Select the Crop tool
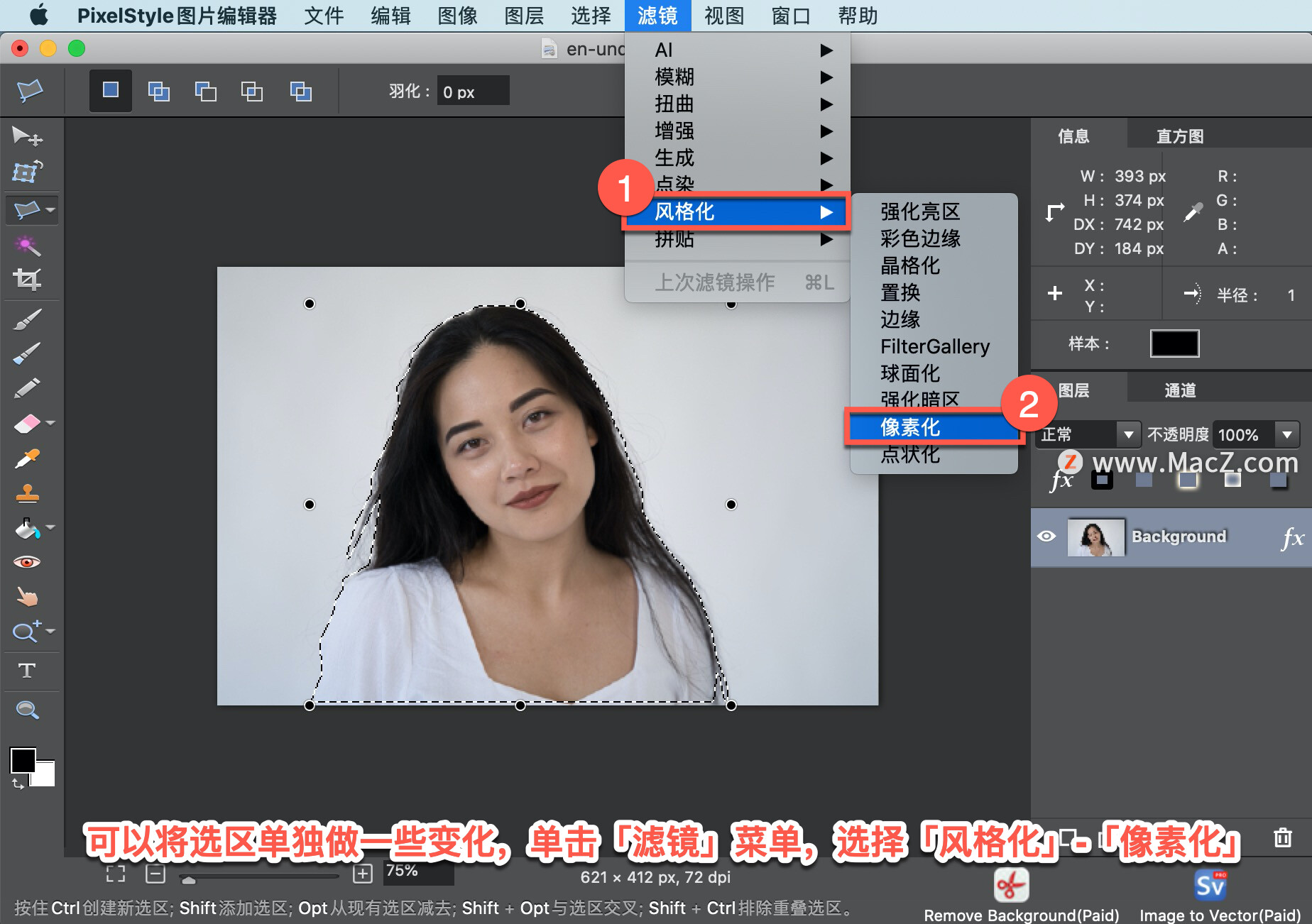 tap(28, 279)
